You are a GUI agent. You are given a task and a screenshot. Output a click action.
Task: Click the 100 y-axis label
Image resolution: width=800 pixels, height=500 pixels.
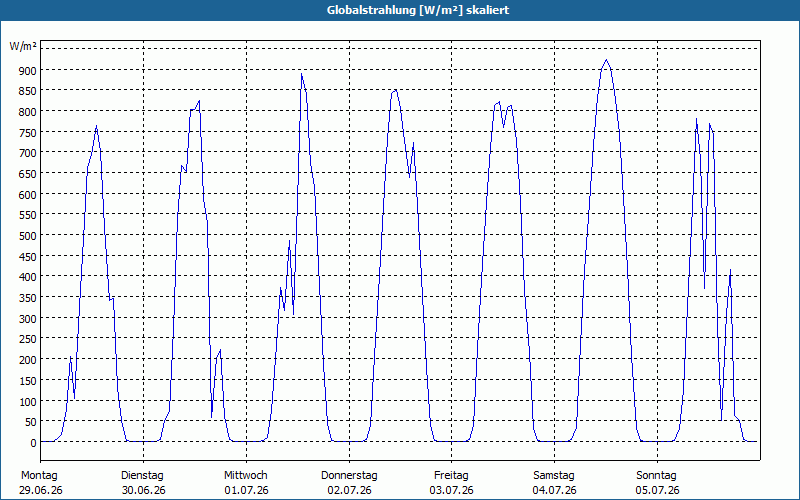point(28,402)
